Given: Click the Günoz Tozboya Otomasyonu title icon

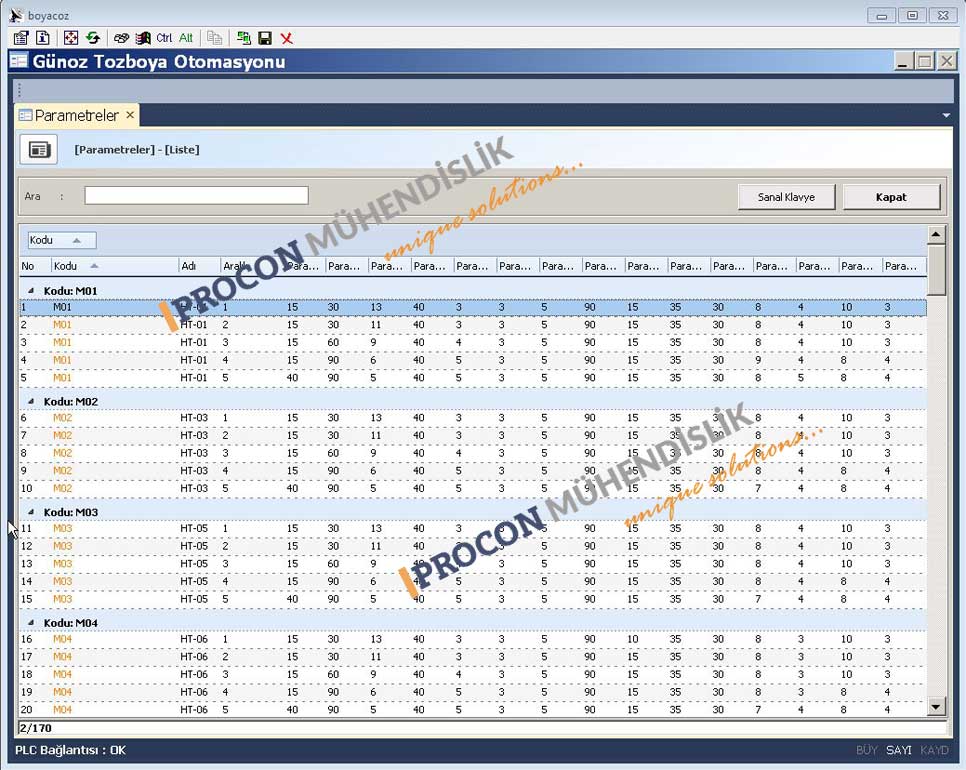Looking at the screenshot, I should [18, 61].
